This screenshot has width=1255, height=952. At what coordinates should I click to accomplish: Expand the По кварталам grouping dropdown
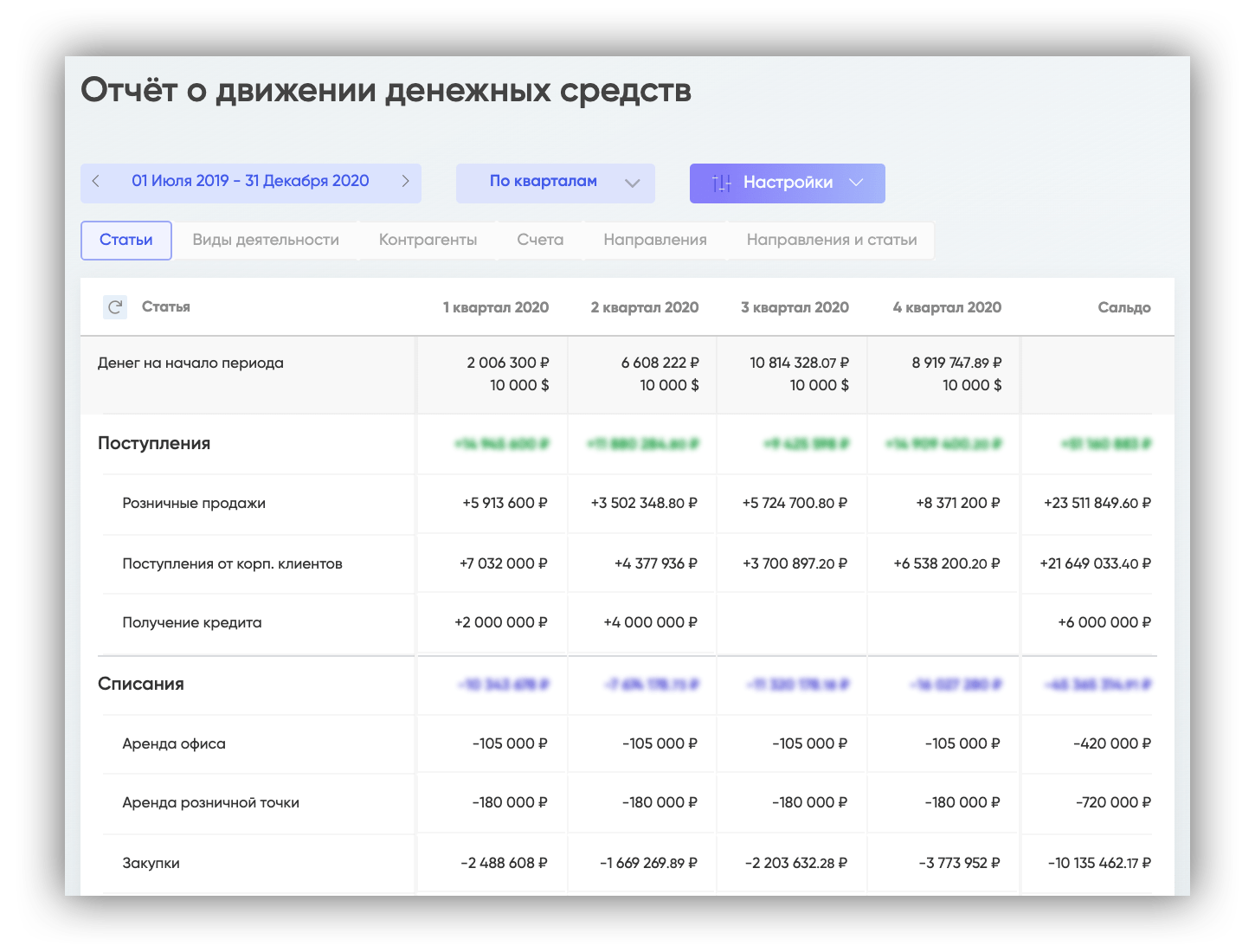click(x=632, y=183)
